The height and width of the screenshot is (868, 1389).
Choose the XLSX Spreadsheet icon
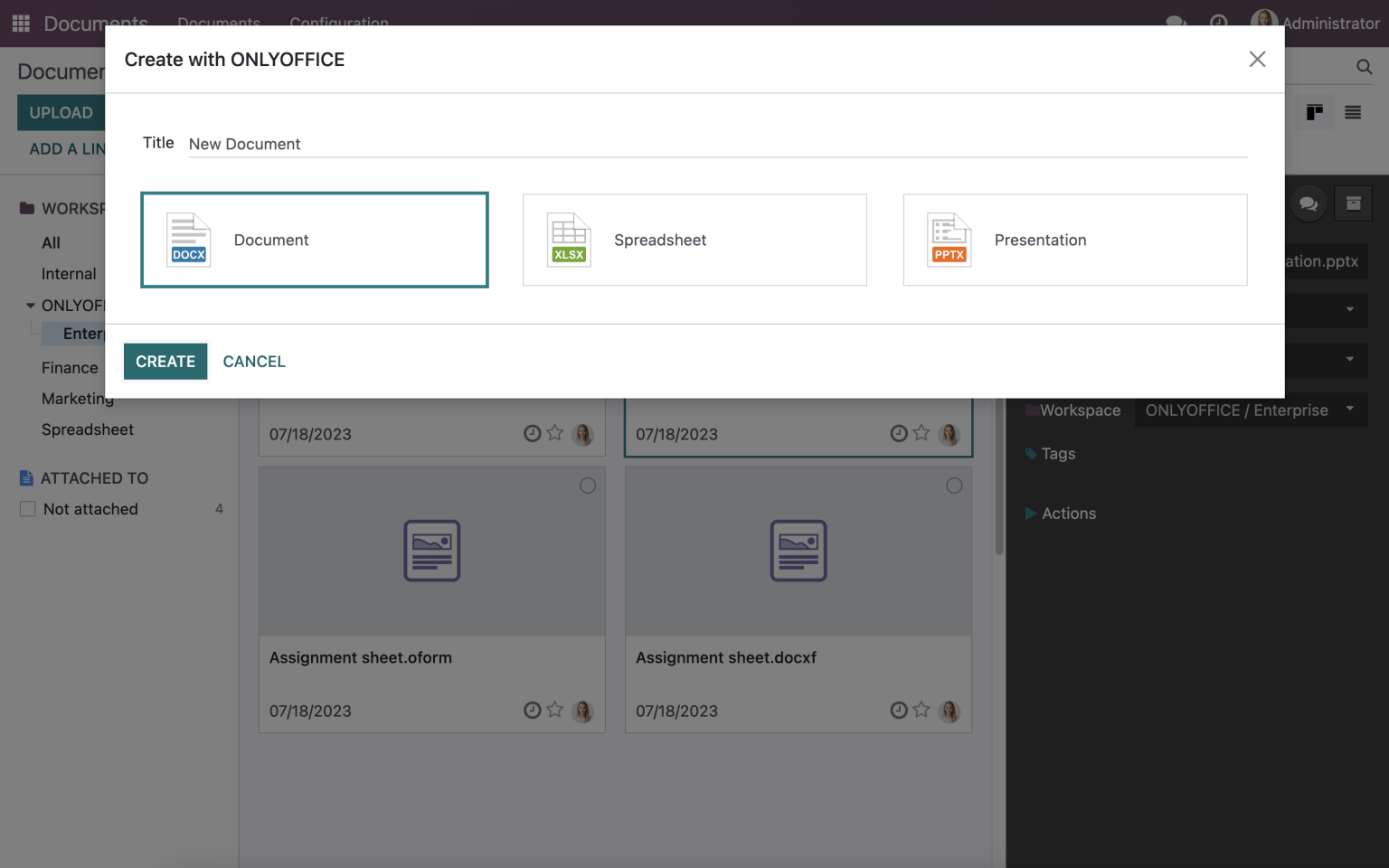[569, 240]
